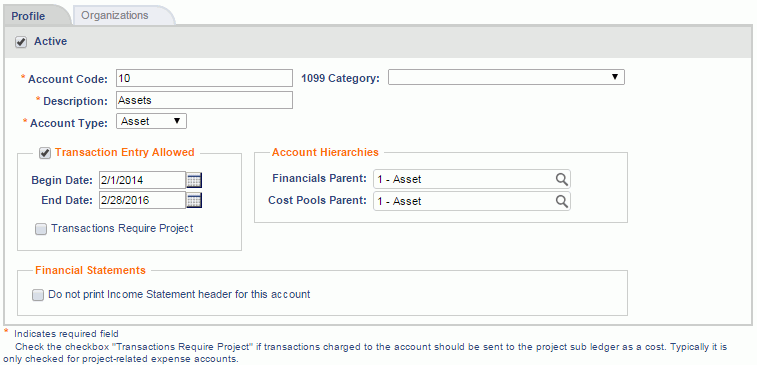Viewport: 757px width, 365px height.
Task: Focus the End Date text field
Action: pyautogui.click(x=142, y=200)
